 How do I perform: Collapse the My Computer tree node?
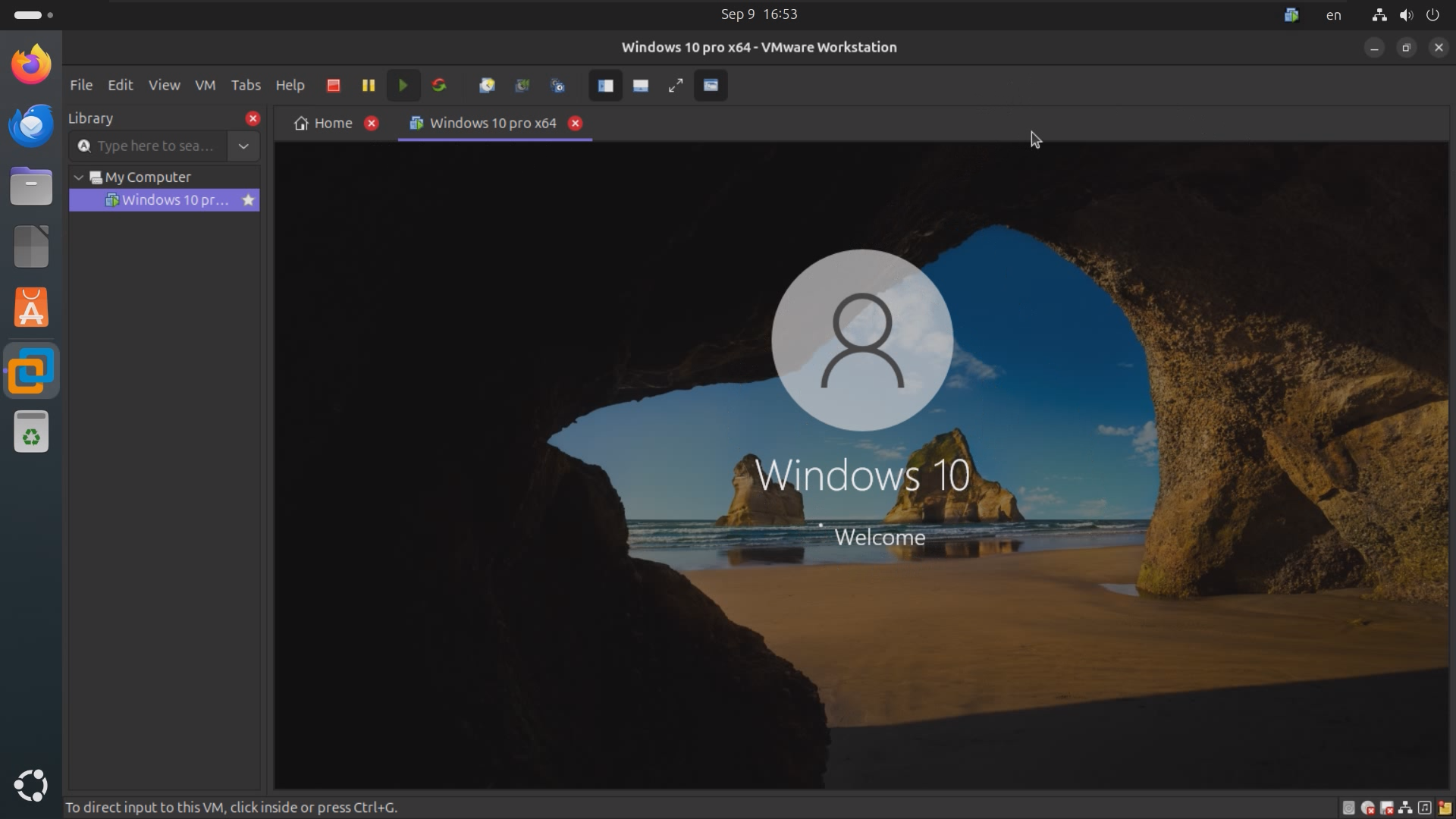(x=79, y=177)
